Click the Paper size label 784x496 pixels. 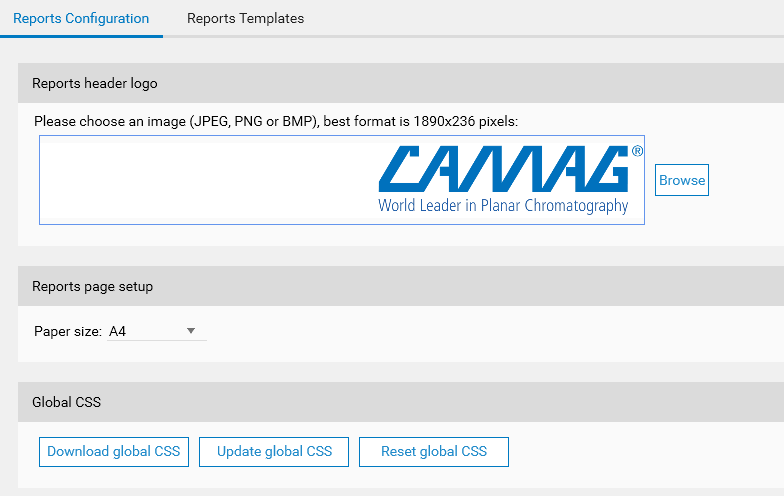point(68,331)
